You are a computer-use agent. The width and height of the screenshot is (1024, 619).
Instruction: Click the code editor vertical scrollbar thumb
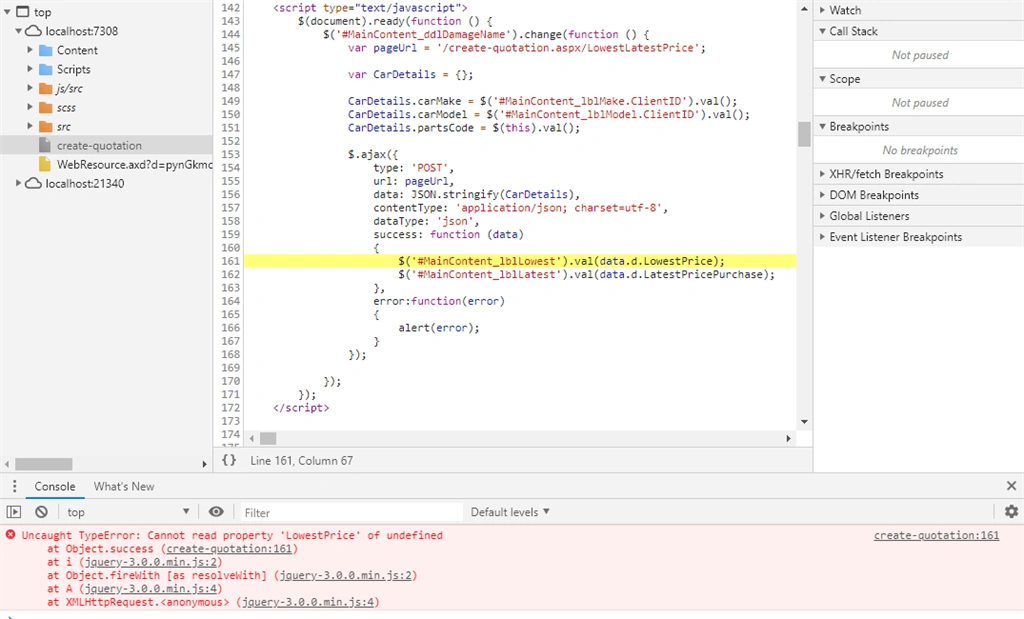tap(804, 135)
